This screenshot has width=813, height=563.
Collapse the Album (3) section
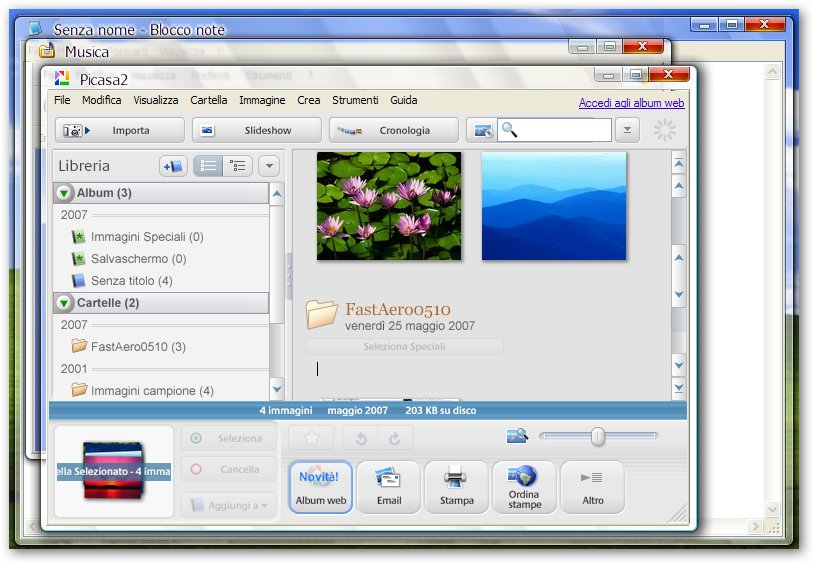[x=65, y=193]
